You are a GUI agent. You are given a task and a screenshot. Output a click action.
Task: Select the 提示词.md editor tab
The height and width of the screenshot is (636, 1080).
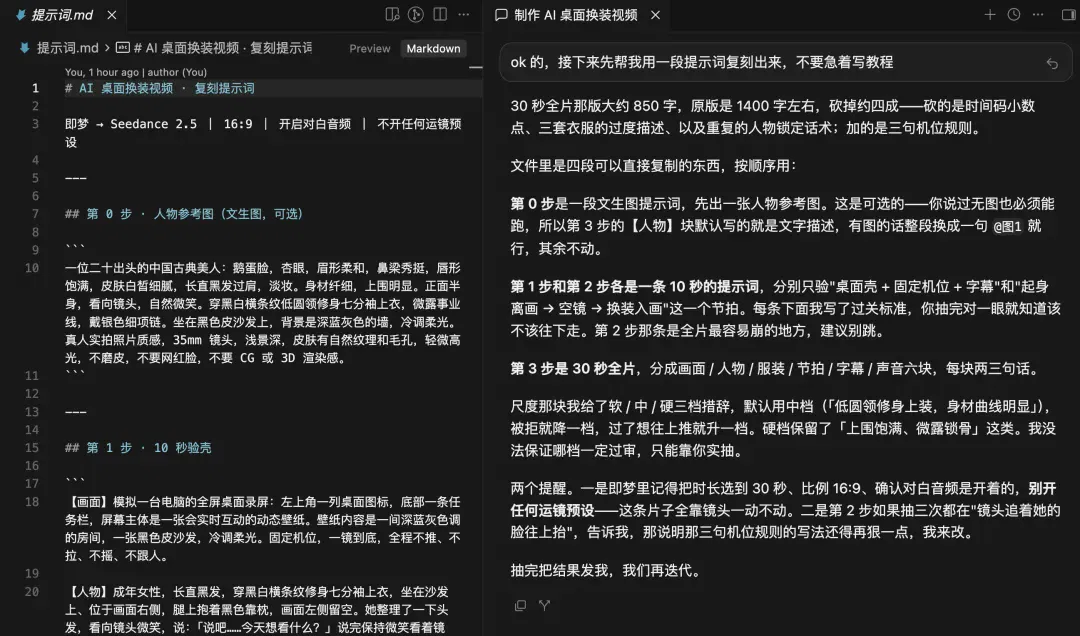63,14
